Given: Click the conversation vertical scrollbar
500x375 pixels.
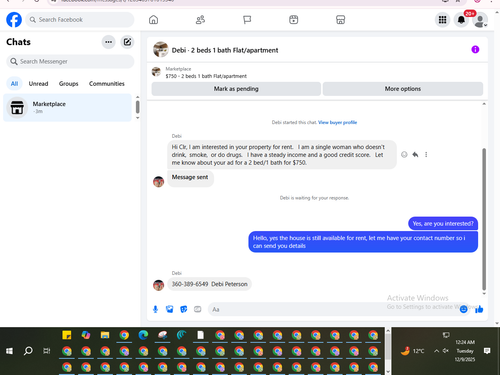Looking at the screenshot, I should tap(484, 219).
